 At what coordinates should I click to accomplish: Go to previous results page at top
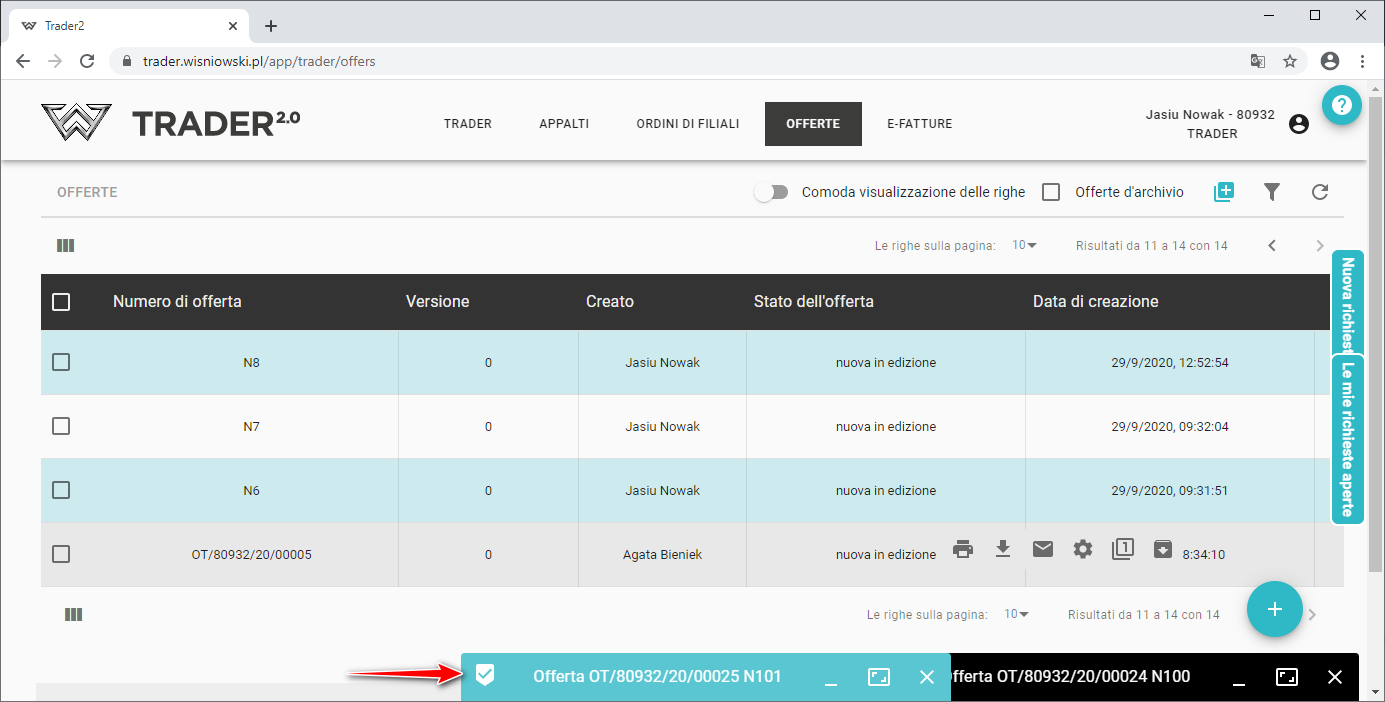click(1272, 245)
